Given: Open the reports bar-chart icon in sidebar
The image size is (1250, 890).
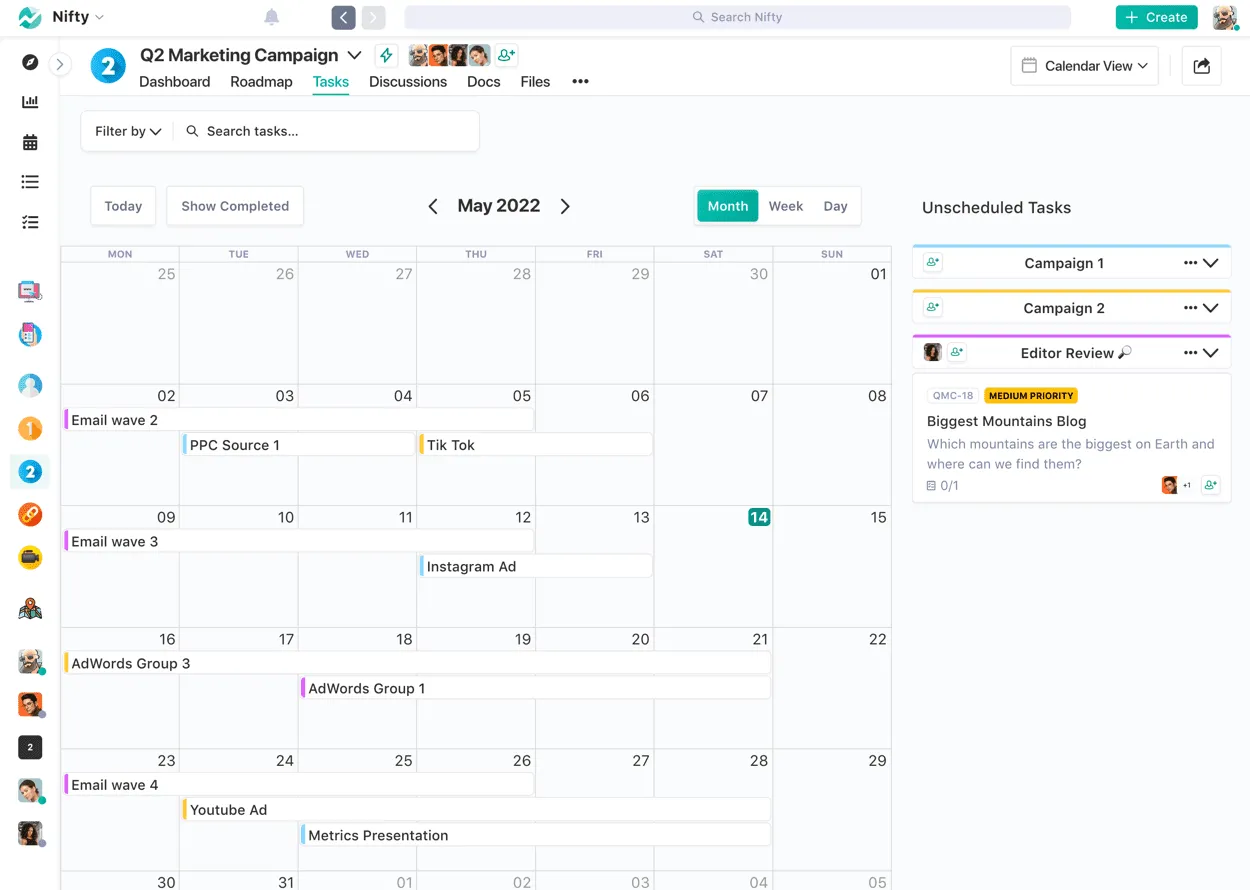Looking at the screenshot, I should (x=29, y=101).
